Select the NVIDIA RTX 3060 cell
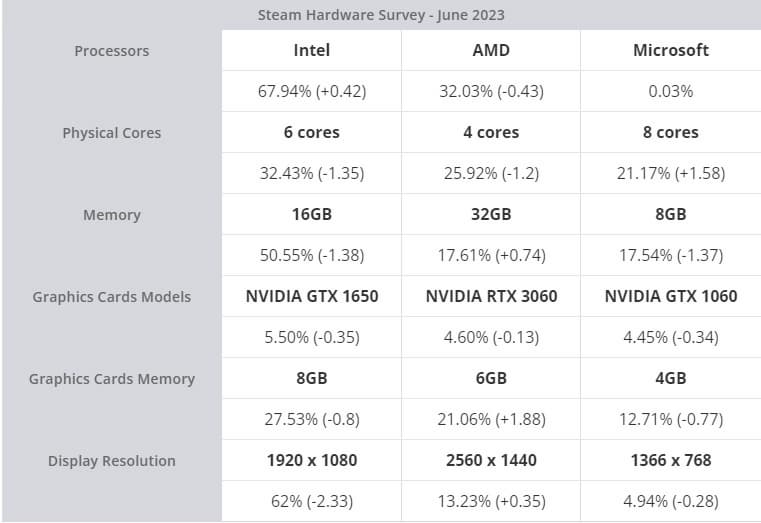The width and height of the screenshot is (761, 523). pyautogui.click(x=491, y=296)
